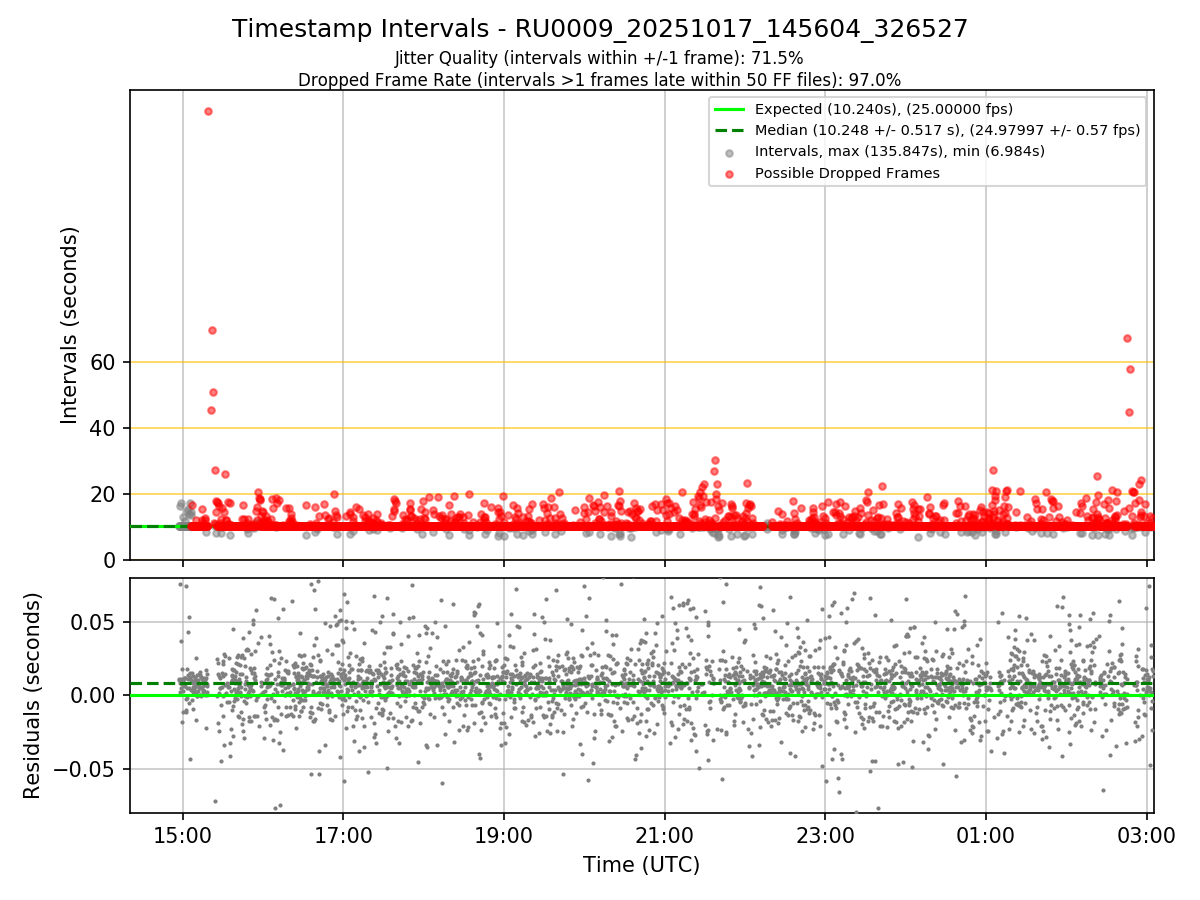Click the 'Dropped Frame Rate' subtitle line showing 97.0%
The image size is (1200, 900).
pos(599,80)
